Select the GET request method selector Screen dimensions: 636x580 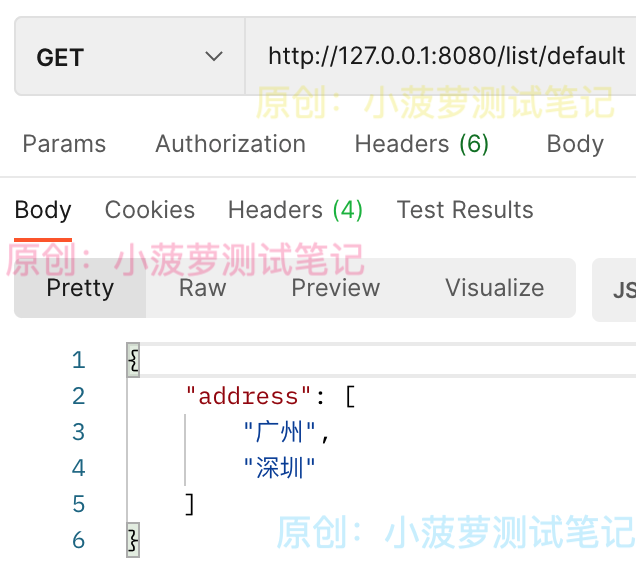(x=130, y=56)
